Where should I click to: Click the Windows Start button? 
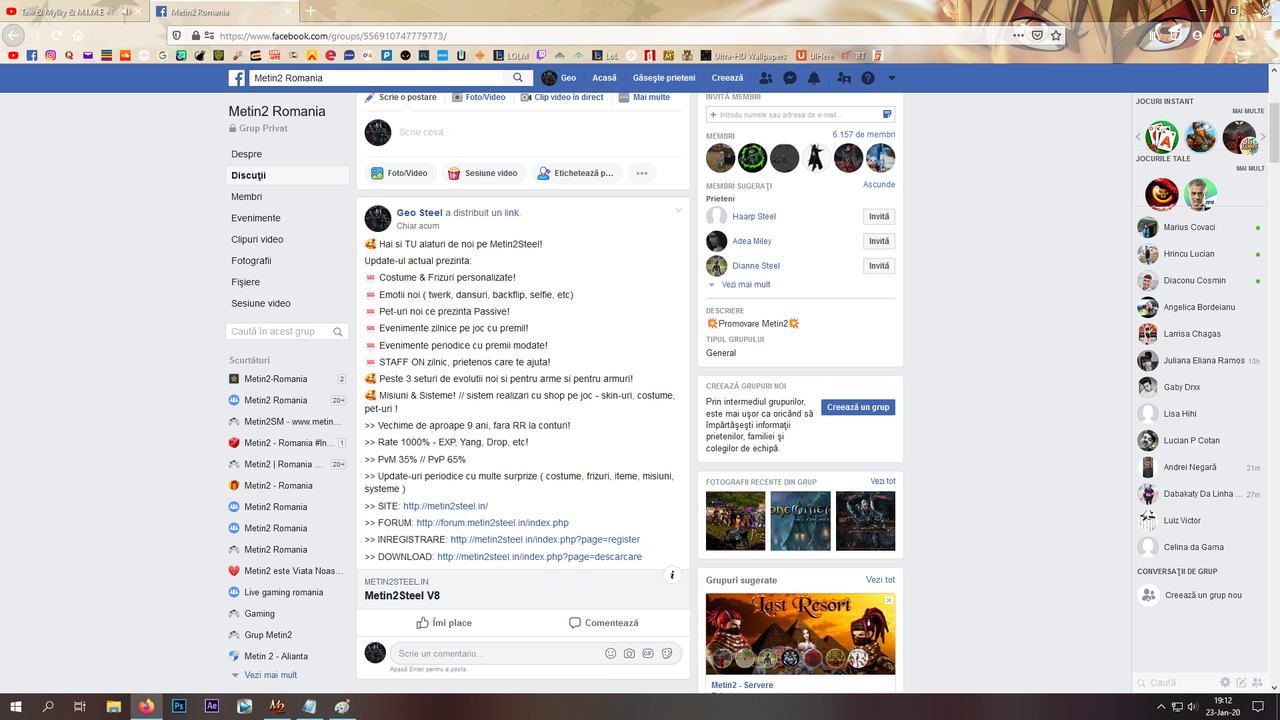coord(16,706)
